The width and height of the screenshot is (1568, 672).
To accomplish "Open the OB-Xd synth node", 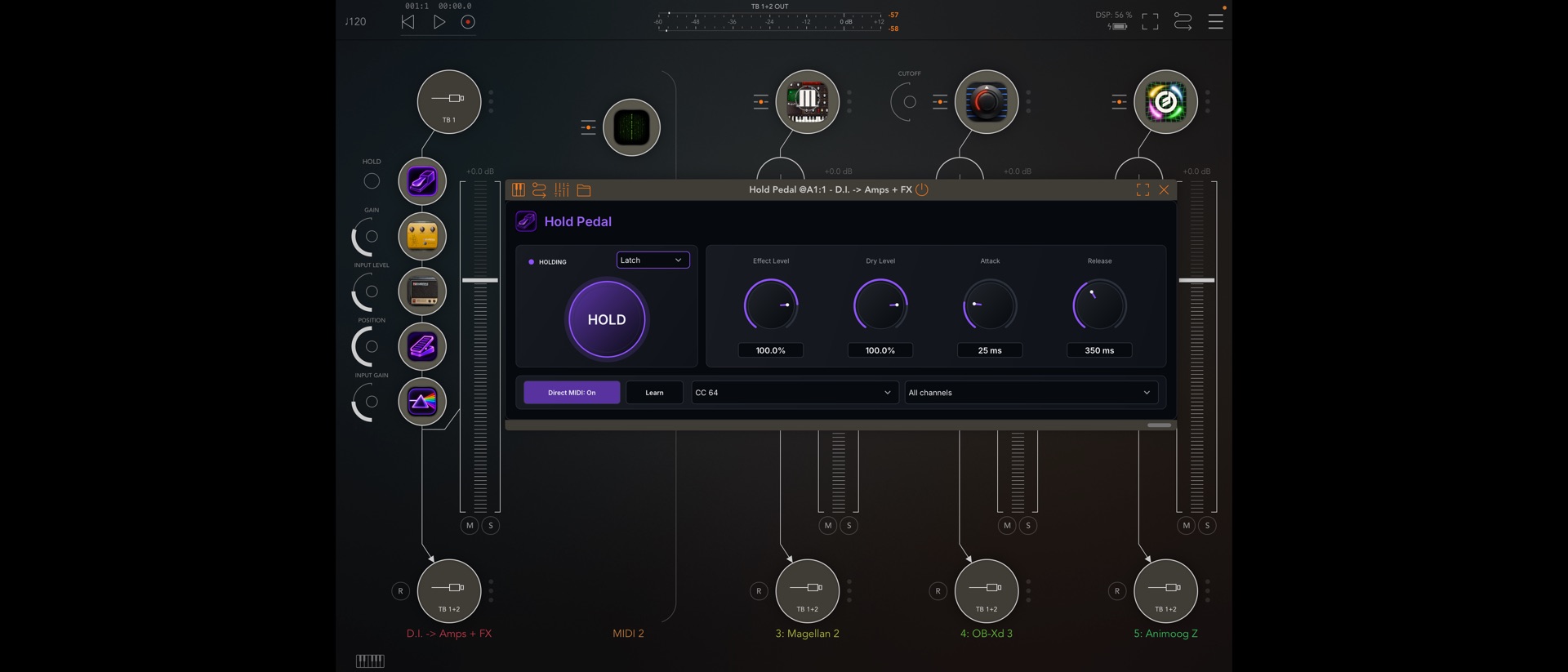I will tap(987, 102).
